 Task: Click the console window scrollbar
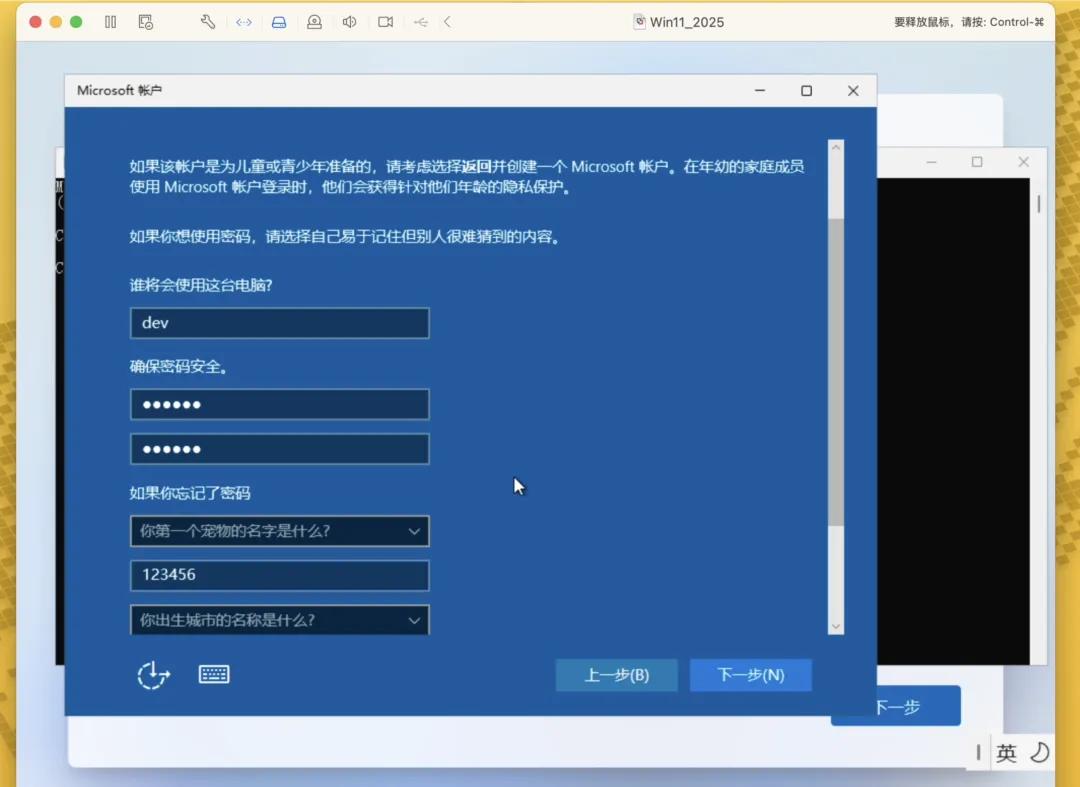tap(1038, 204)
